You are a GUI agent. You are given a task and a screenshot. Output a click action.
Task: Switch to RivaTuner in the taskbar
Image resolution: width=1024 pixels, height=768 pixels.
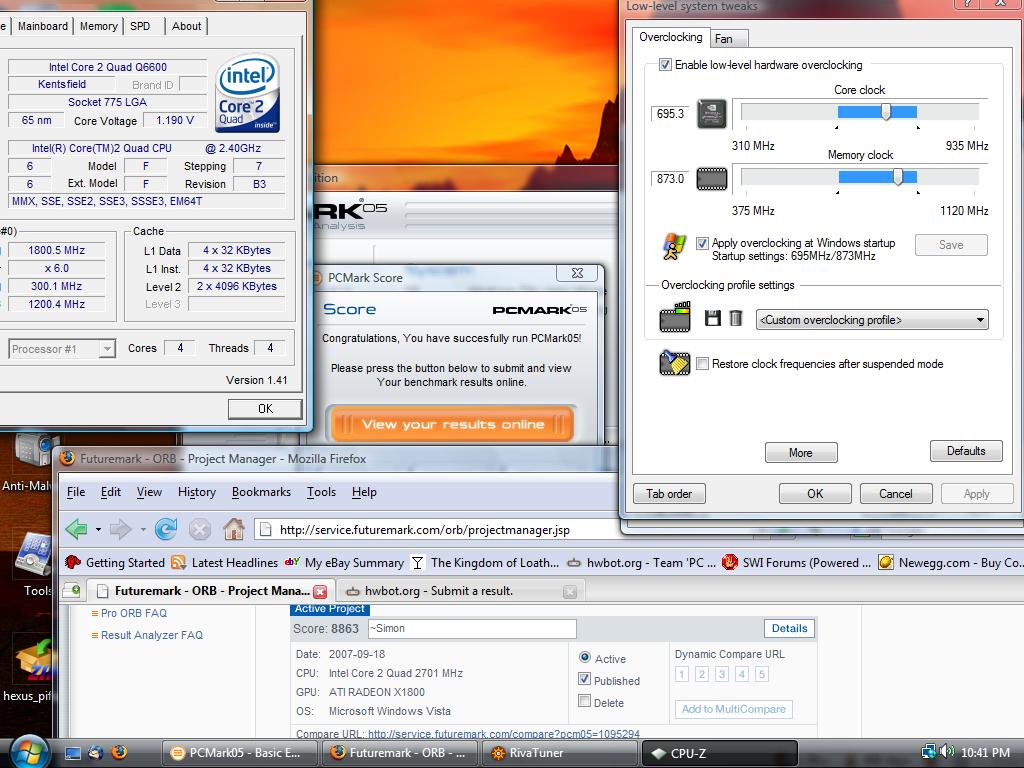560,753
